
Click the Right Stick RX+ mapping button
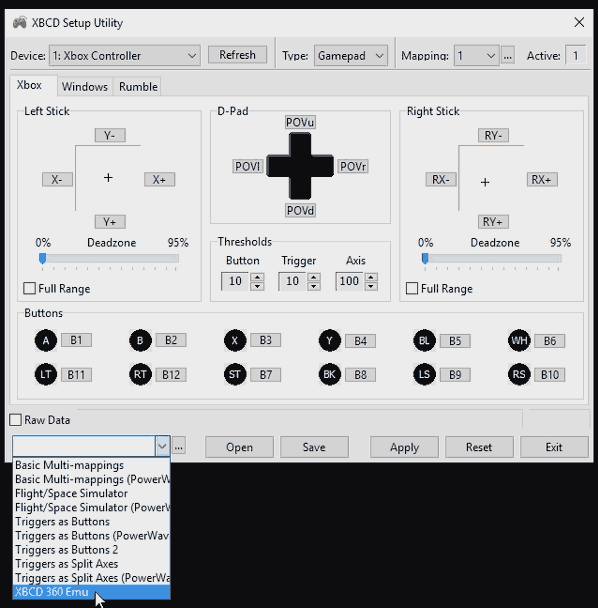(542, 180)
